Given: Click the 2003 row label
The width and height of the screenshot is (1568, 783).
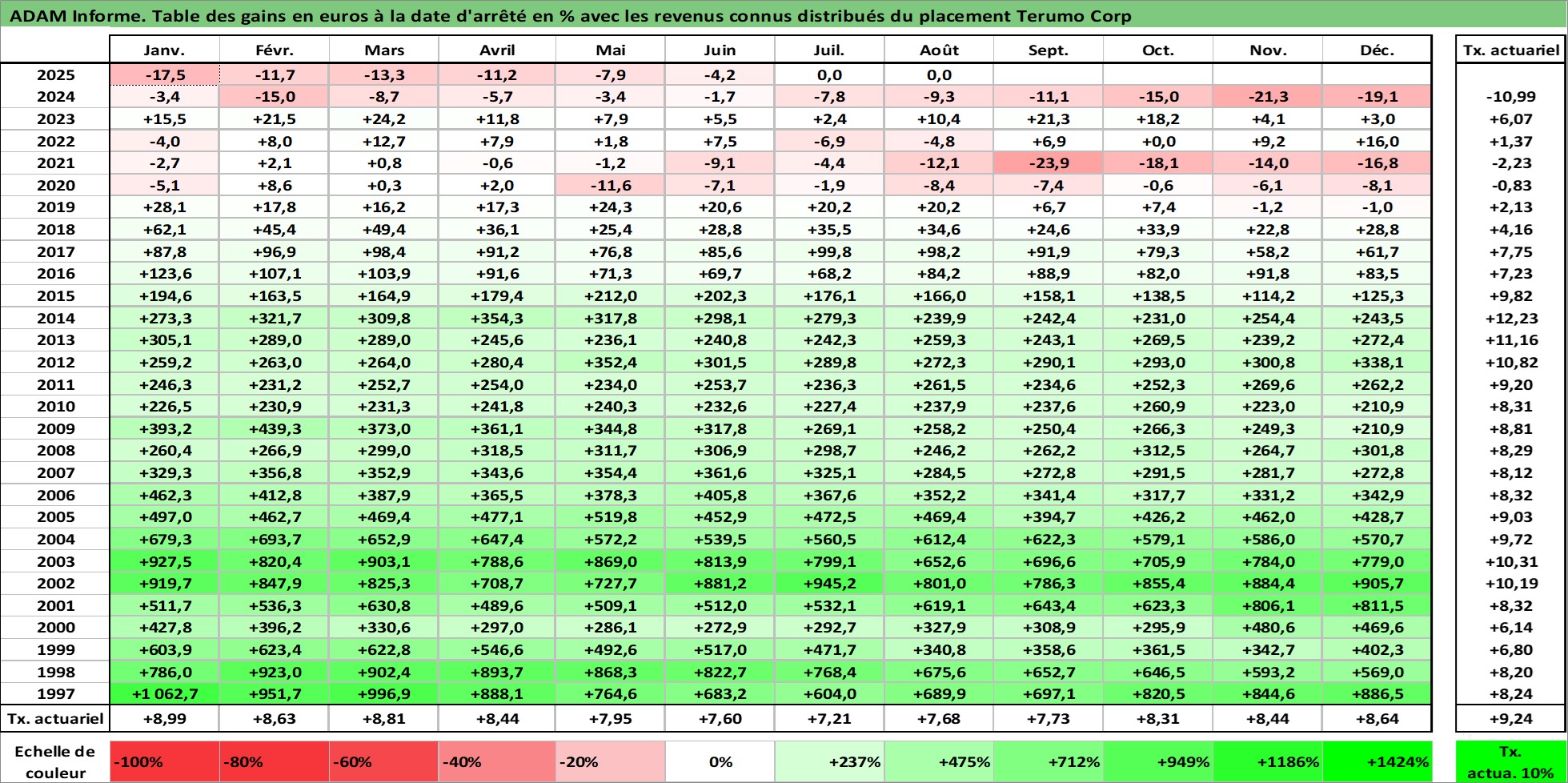Looking at the screenshot, I should click(x=55, y=561).
